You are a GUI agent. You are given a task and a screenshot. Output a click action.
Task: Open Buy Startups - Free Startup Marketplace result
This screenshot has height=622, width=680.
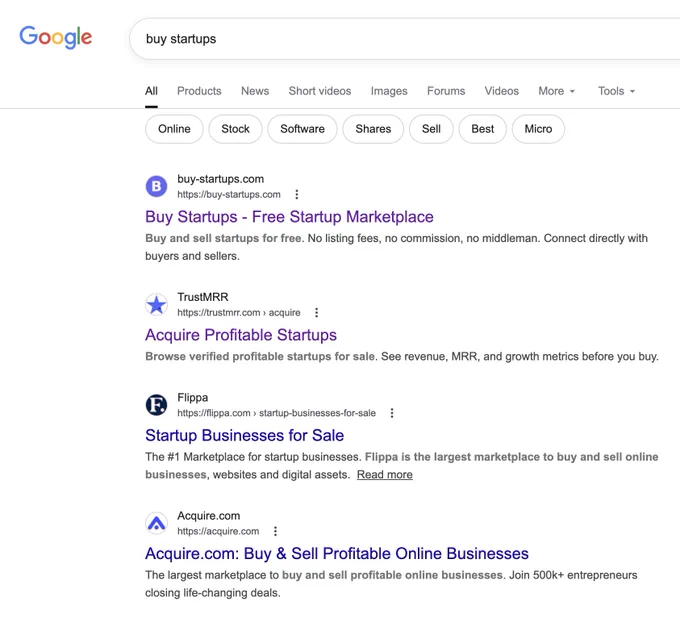[289, 216]
